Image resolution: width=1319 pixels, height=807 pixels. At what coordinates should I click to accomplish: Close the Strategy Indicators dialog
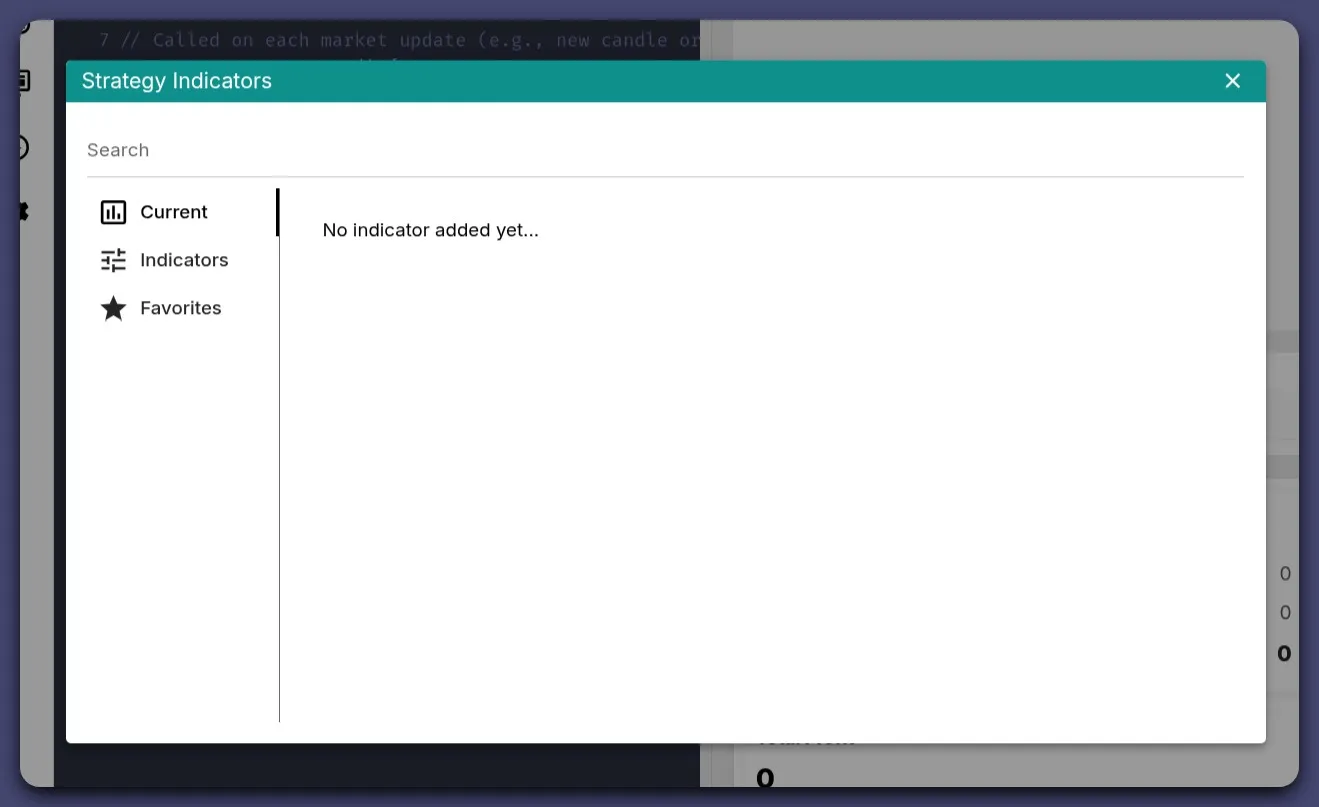(x=1232, y=81)
